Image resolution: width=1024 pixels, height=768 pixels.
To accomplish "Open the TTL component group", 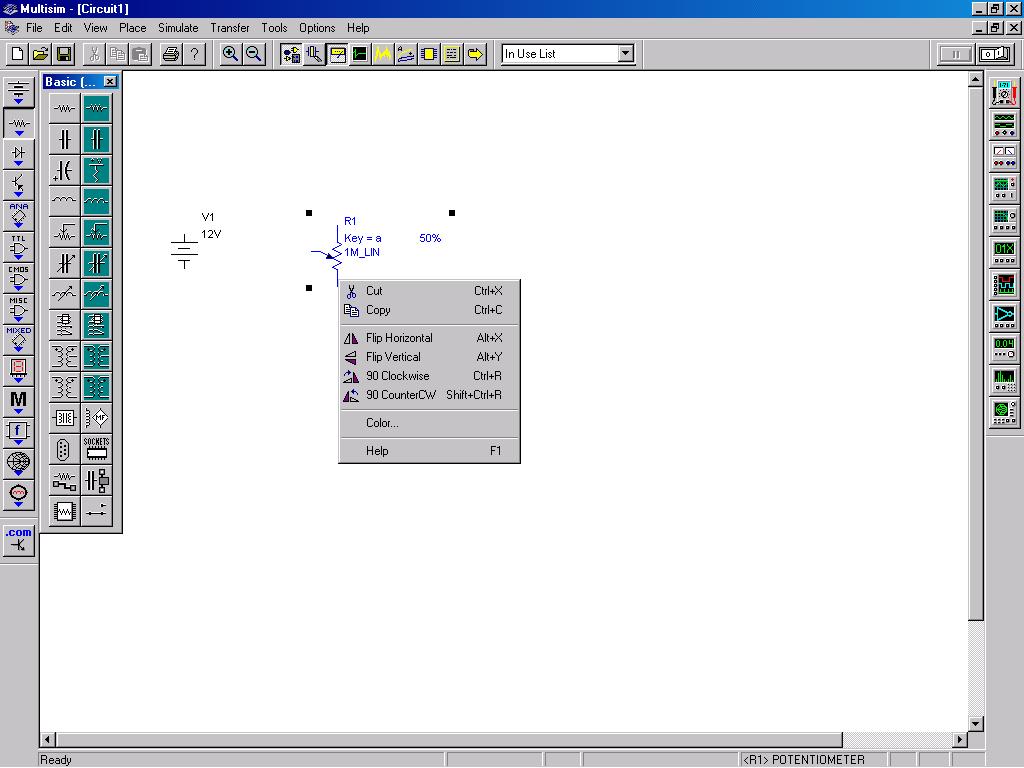I will (x=18, y=247).
